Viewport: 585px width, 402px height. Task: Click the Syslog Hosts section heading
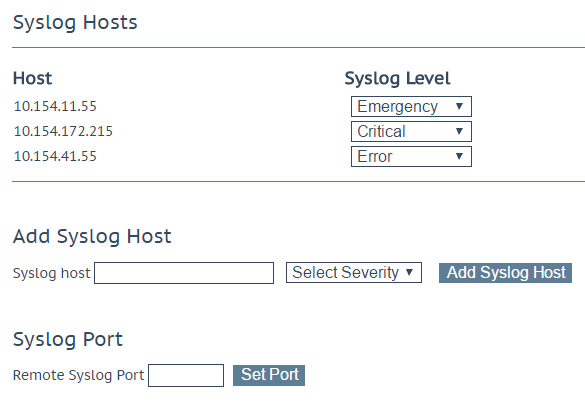coord(75,23)
